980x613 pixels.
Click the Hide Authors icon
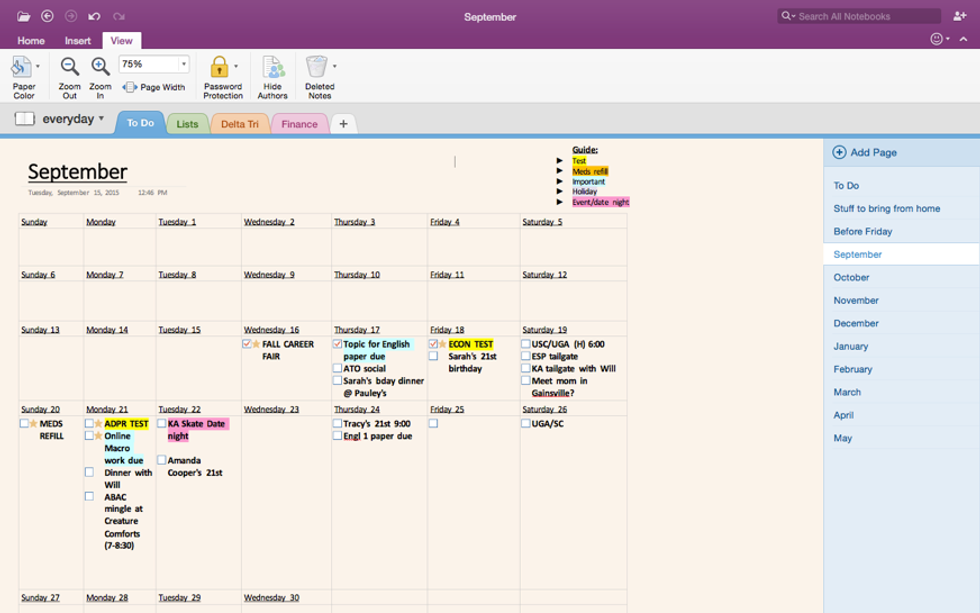click(x=273, y=67)
